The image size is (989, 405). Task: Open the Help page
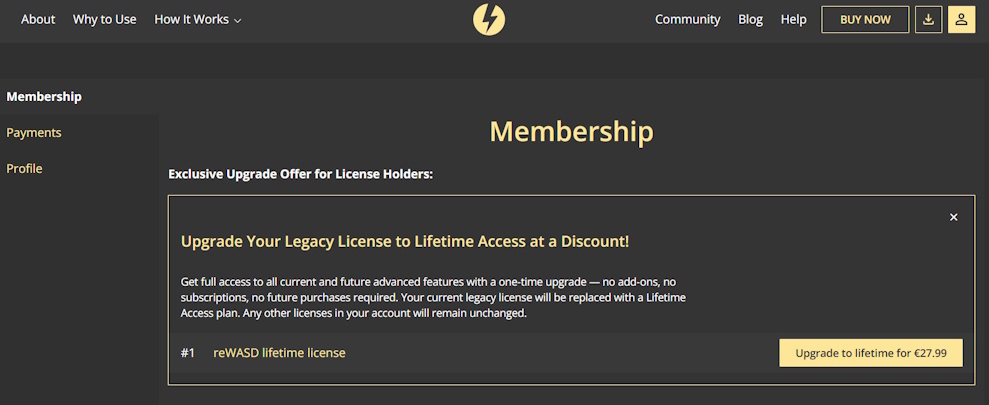[793, 20]
